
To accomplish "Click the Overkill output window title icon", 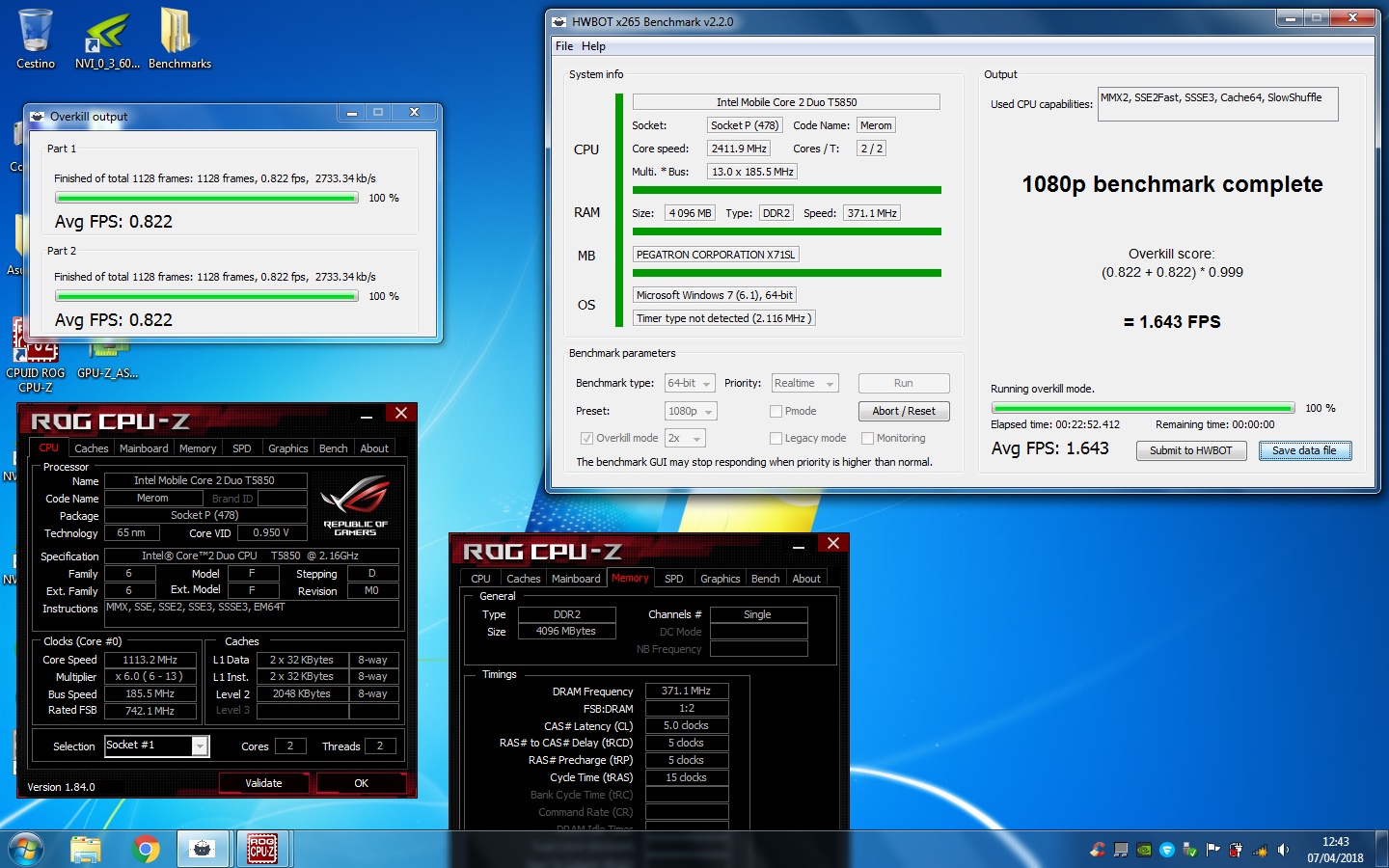I will [x=37, y=117].
